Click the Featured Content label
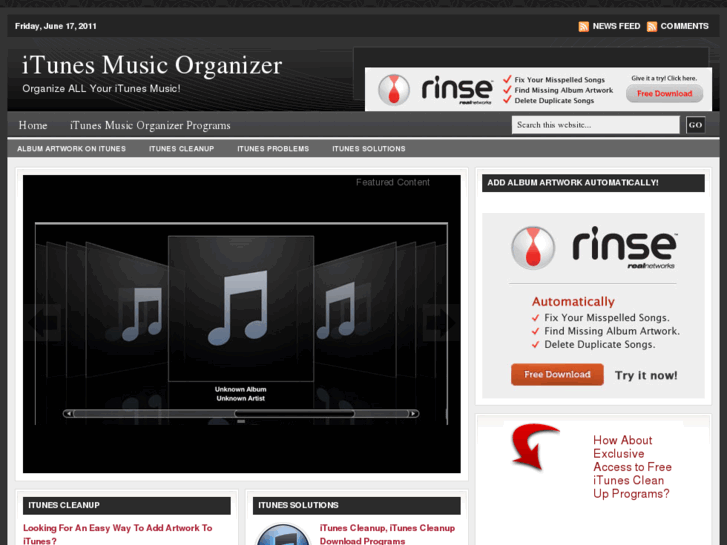This screenshot has width=727, height=545. (393, 182)
